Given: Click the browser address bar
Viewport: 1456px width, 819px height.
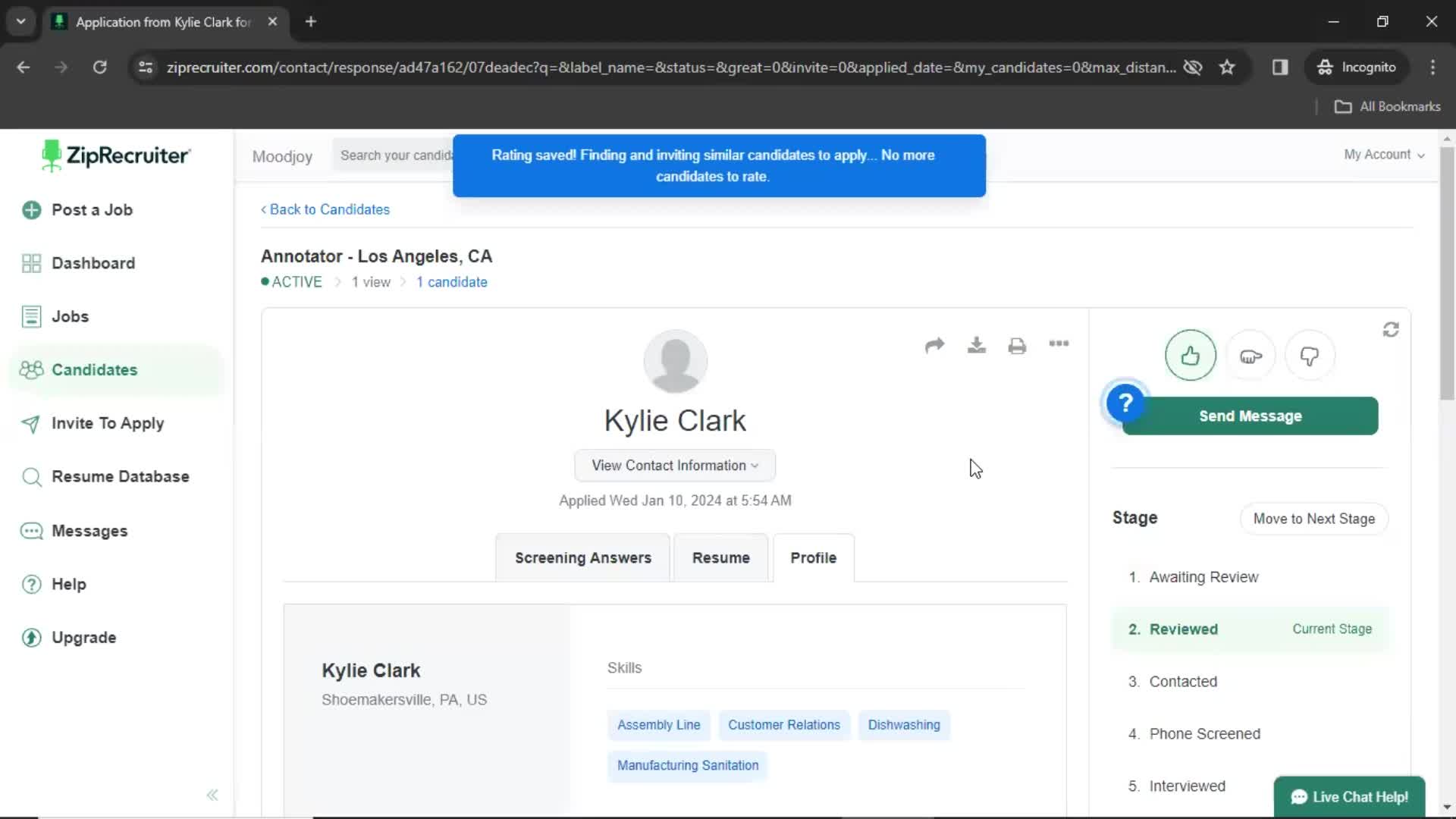Looking at the screenshot, I should tap(670, 67).
